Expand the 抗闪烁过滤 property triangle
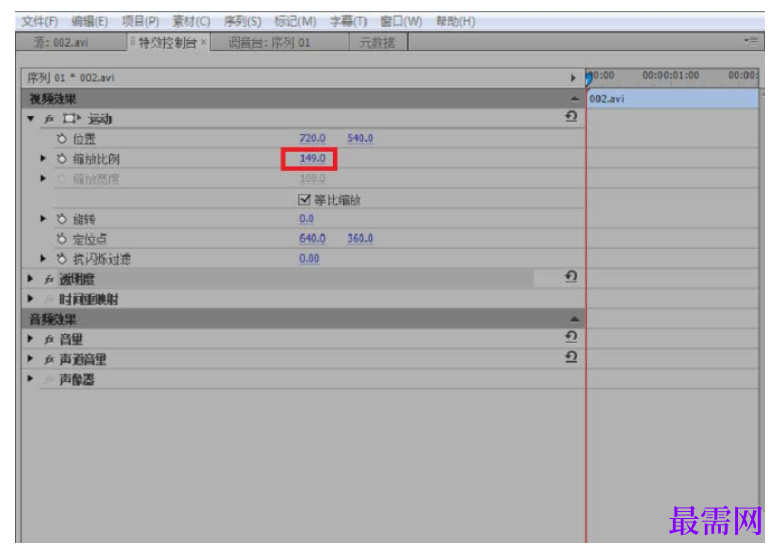781x552 pixels. pyautogui.click(x=43, y=259)
